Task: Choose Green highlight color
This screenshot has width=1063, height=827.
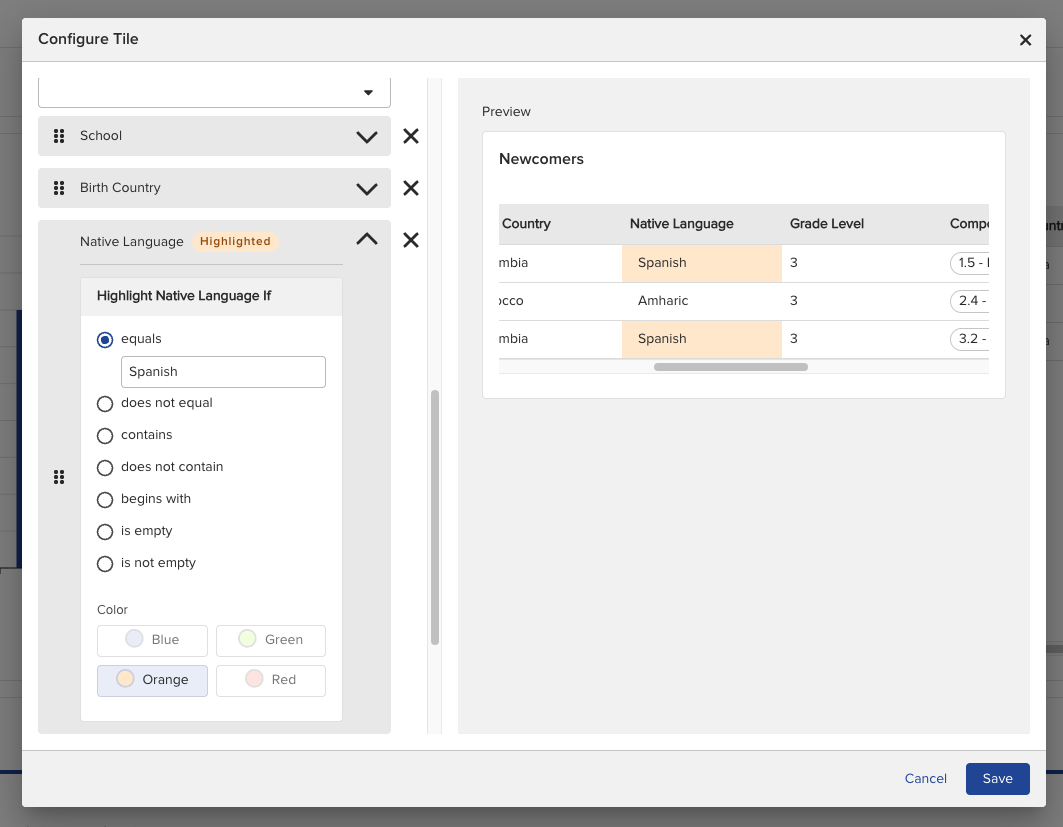Action: coord(270,641)
